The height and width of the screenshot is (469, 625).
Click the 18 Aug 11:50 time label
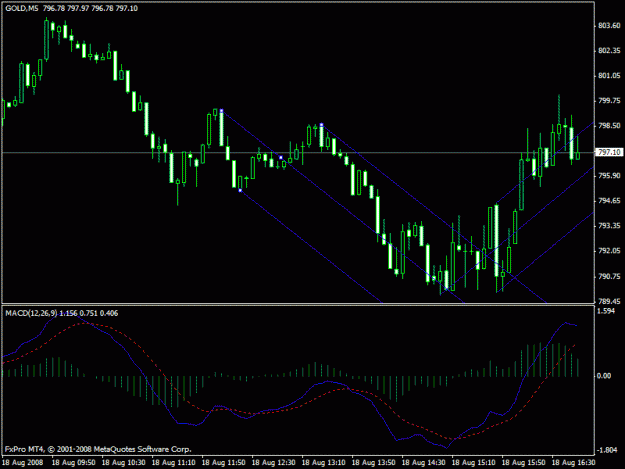224,463
